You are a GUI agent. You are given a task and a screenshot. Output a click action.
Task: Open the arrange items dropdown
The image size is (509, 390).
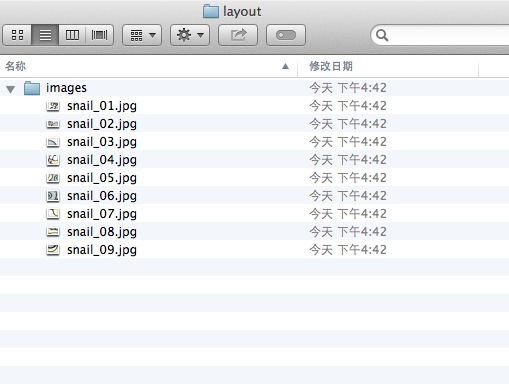tap(142, 35)
